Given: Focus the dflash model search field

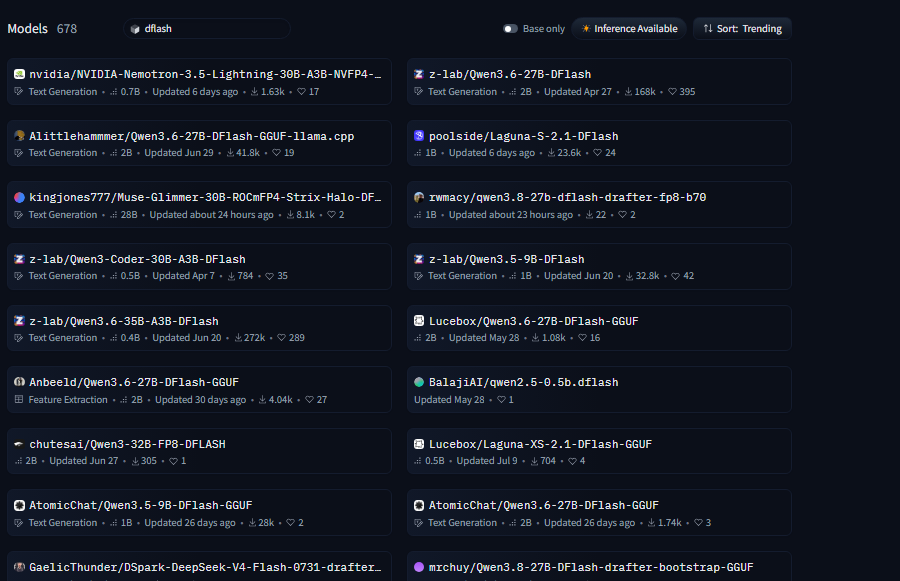Looking at the screenshot, I should tap(207, 29).
